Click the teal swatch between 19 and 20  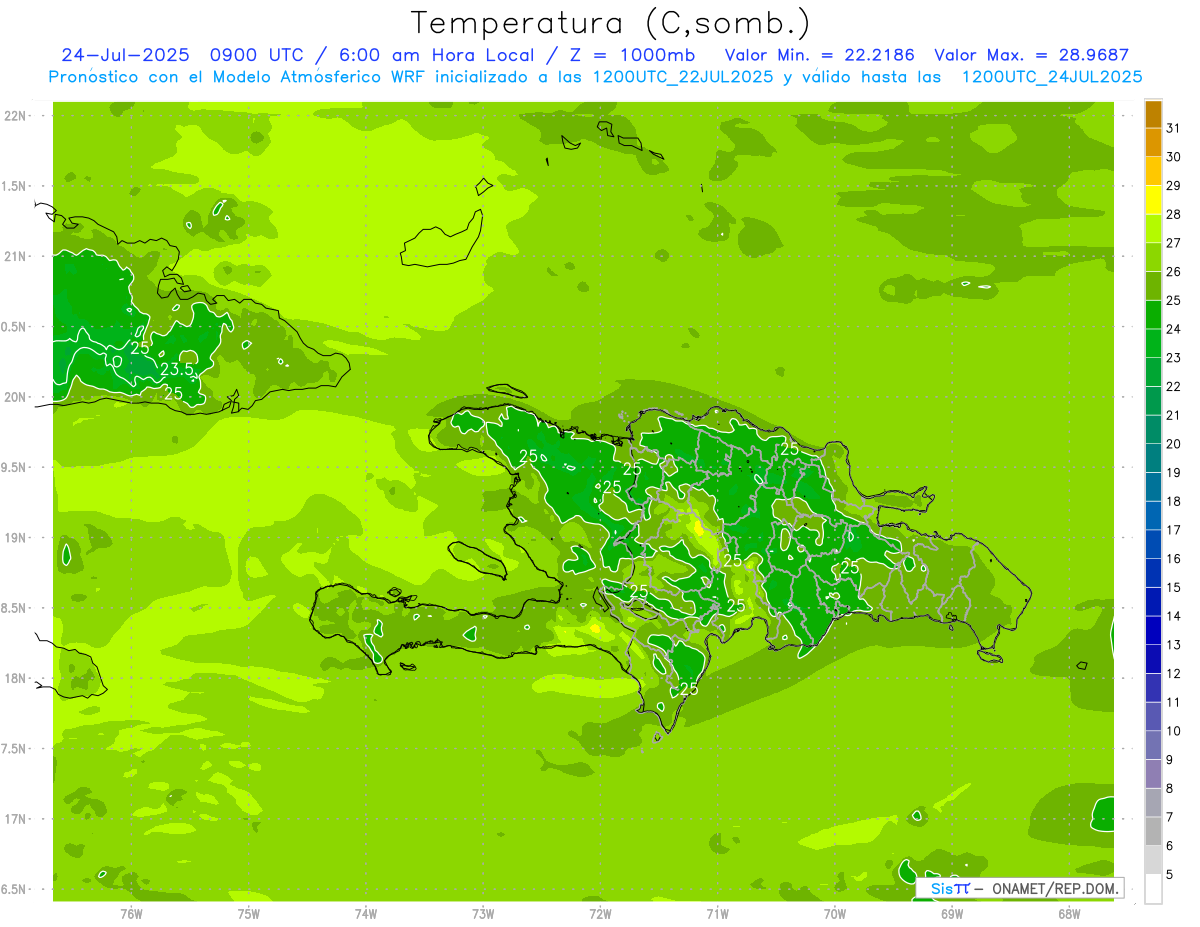1153,459
